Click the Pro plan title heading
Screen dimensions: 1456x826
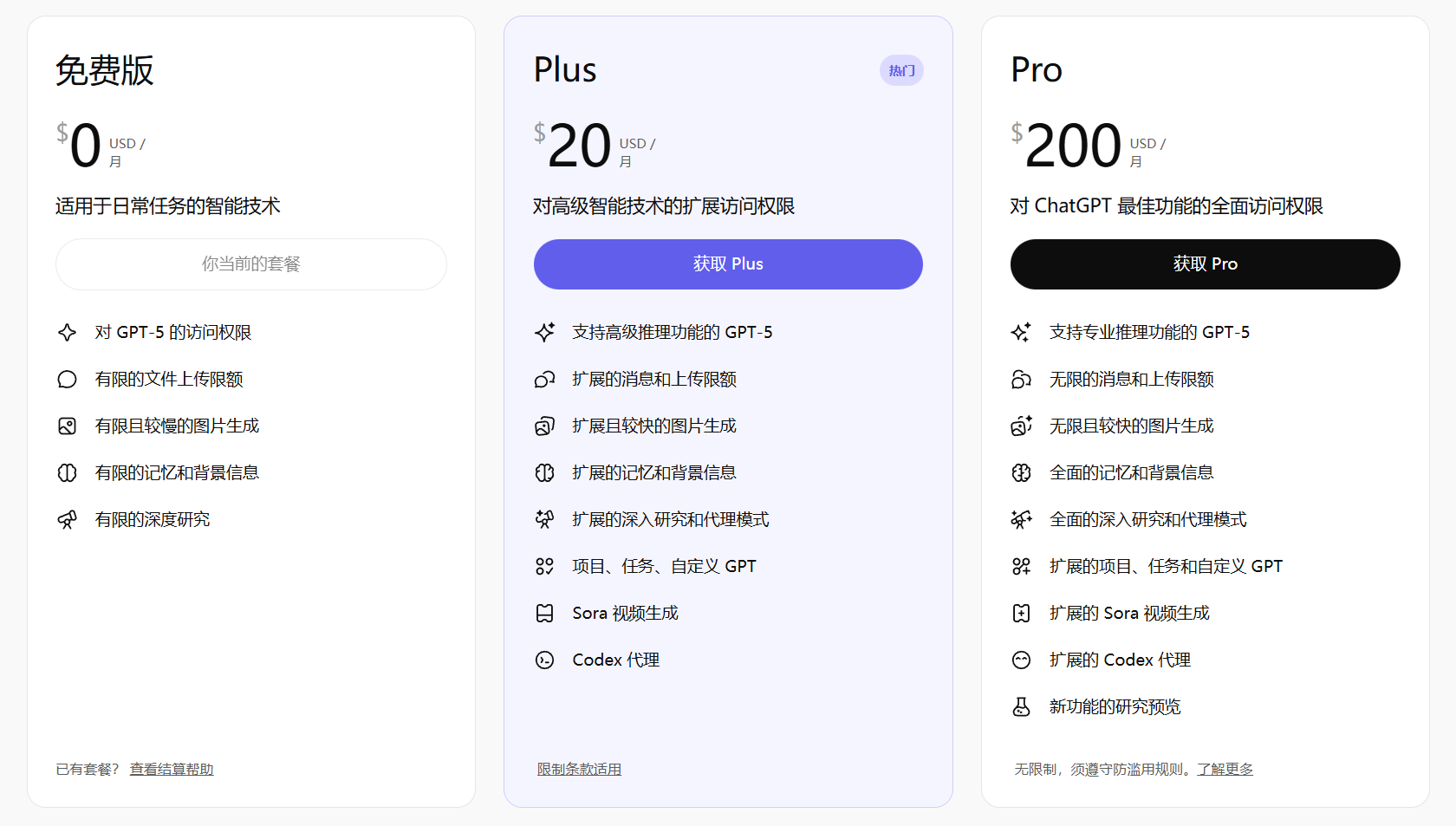click(1037, 70)
